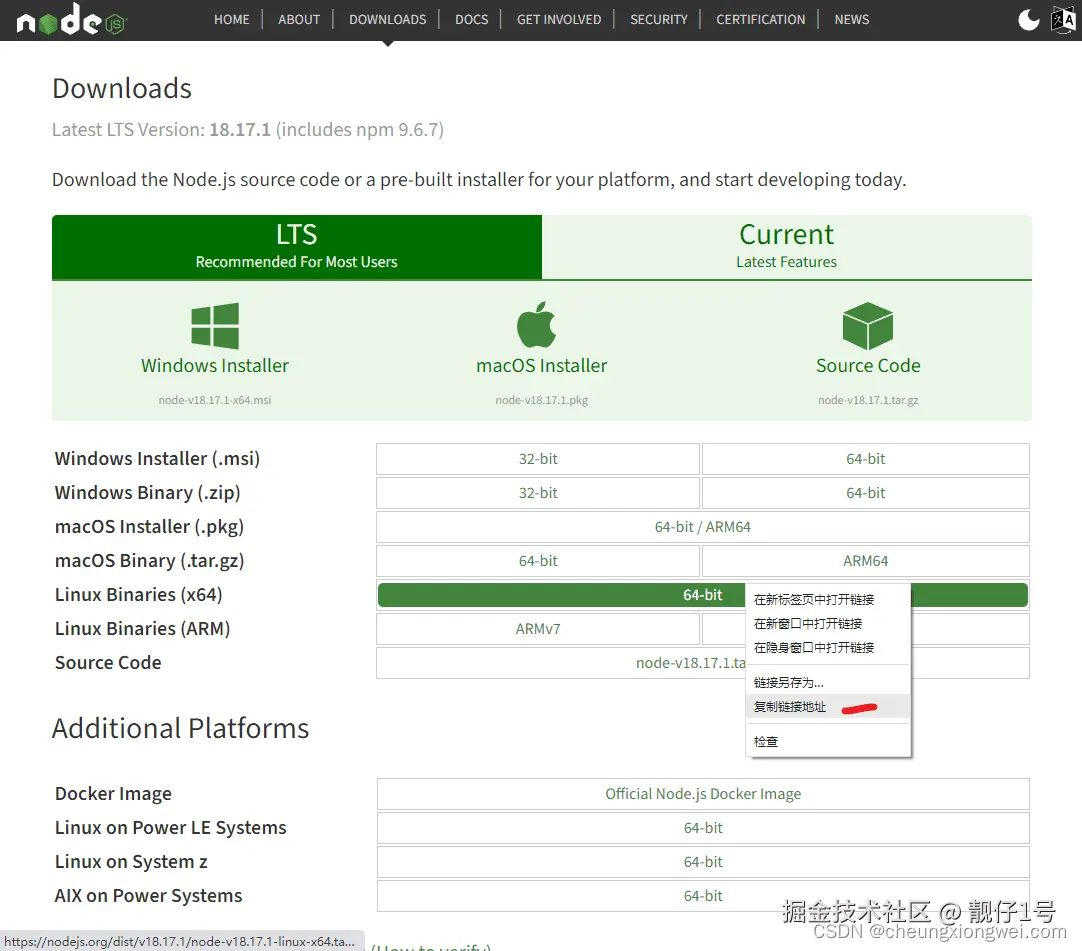1082x951 pixels.
Task: Choose 在新标签页中打开链接 from context menu
Action: coord(828,599)
